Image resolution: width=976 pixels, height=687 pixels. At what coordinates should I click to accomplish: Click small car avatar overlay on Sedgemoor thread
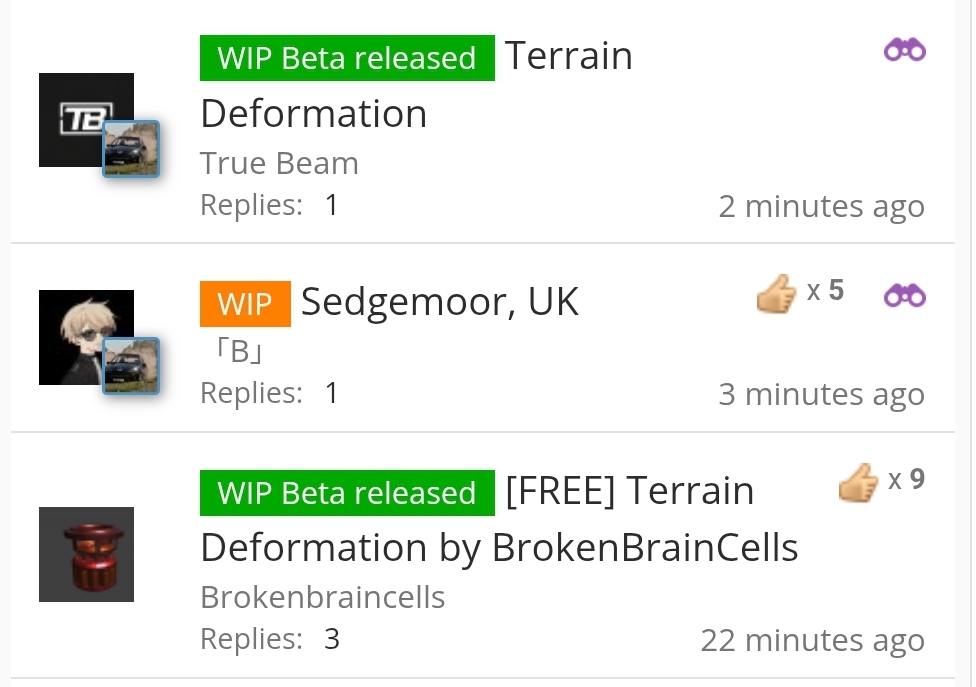click(131, 366)
